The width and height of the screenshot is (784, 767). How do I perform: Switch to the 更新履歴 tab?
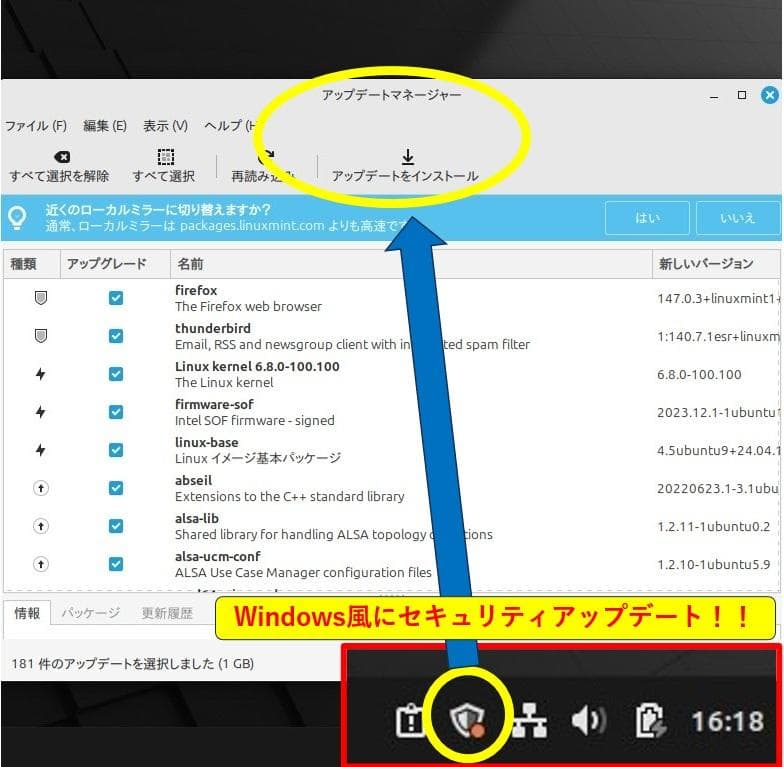167,613
